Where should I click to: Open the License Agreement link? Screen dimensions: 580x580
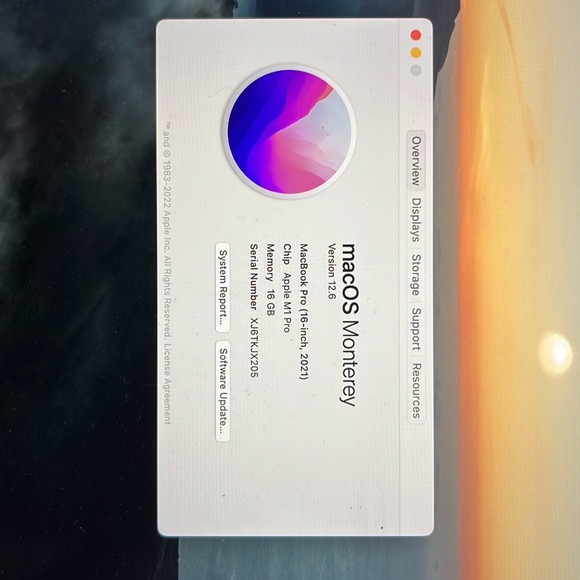coord(168,384)
